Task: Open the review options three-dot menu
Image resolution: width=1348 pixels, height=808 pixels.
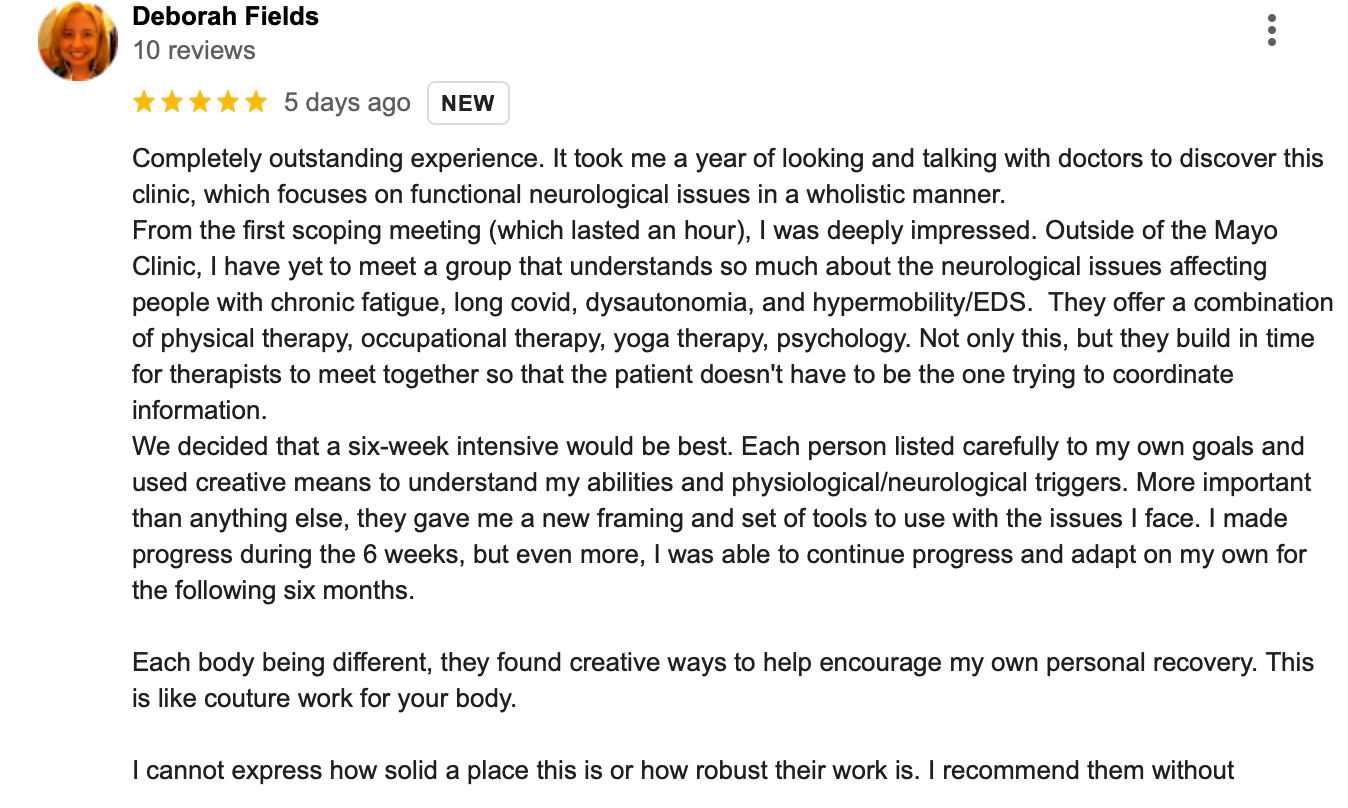Action: [1271, 30]
